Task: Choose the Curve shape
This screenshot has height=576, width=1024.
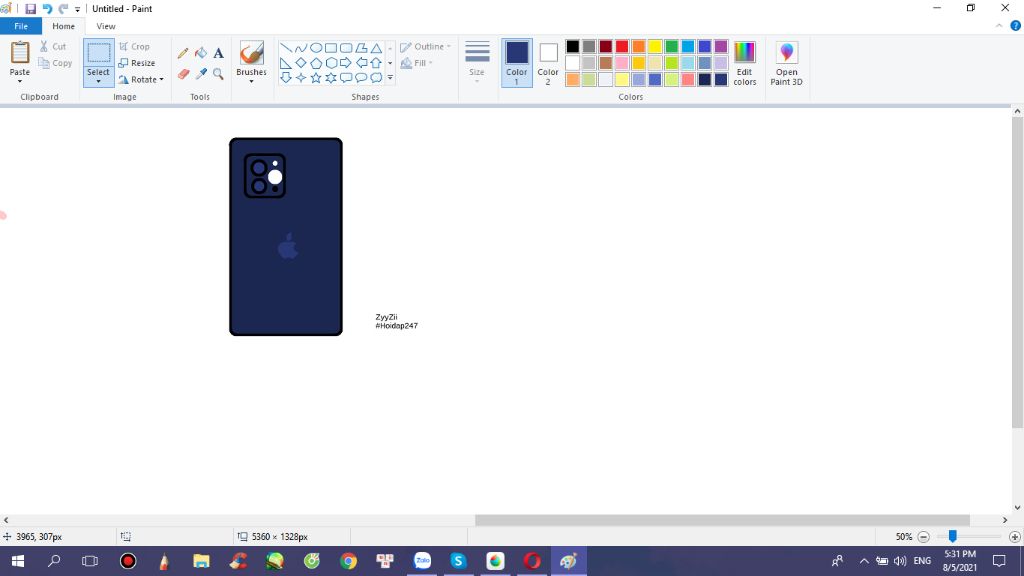Action: tap(300, 48)
